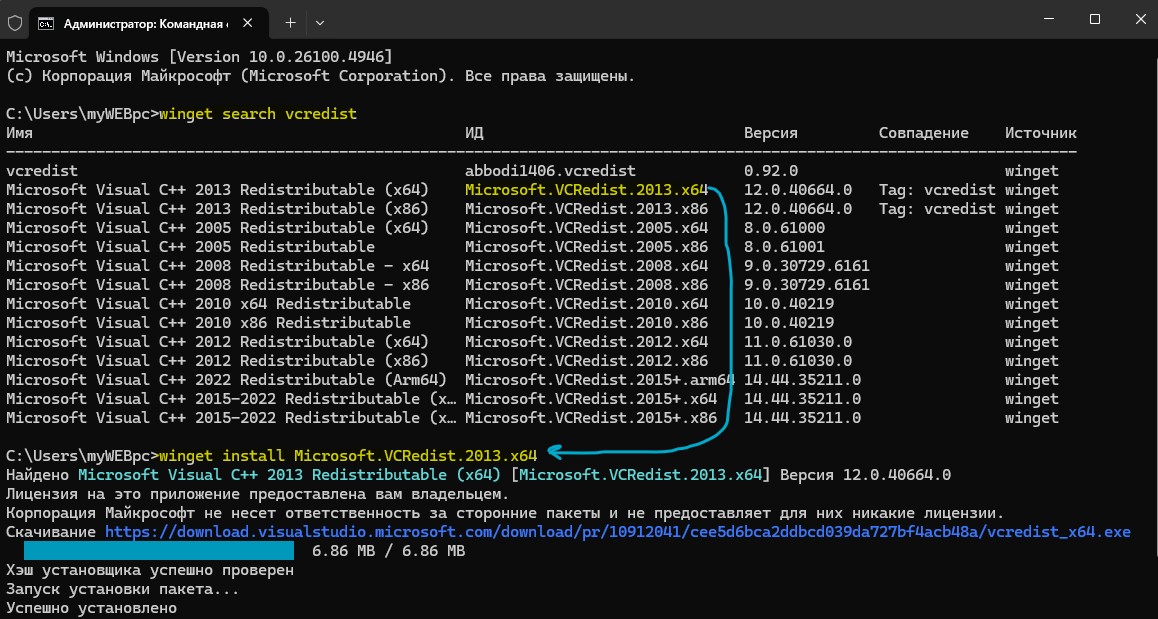Viewport: 1158px width, 619px height.
Task: Click version 8.0.61000 value
Action: click(x=784, y=228)
